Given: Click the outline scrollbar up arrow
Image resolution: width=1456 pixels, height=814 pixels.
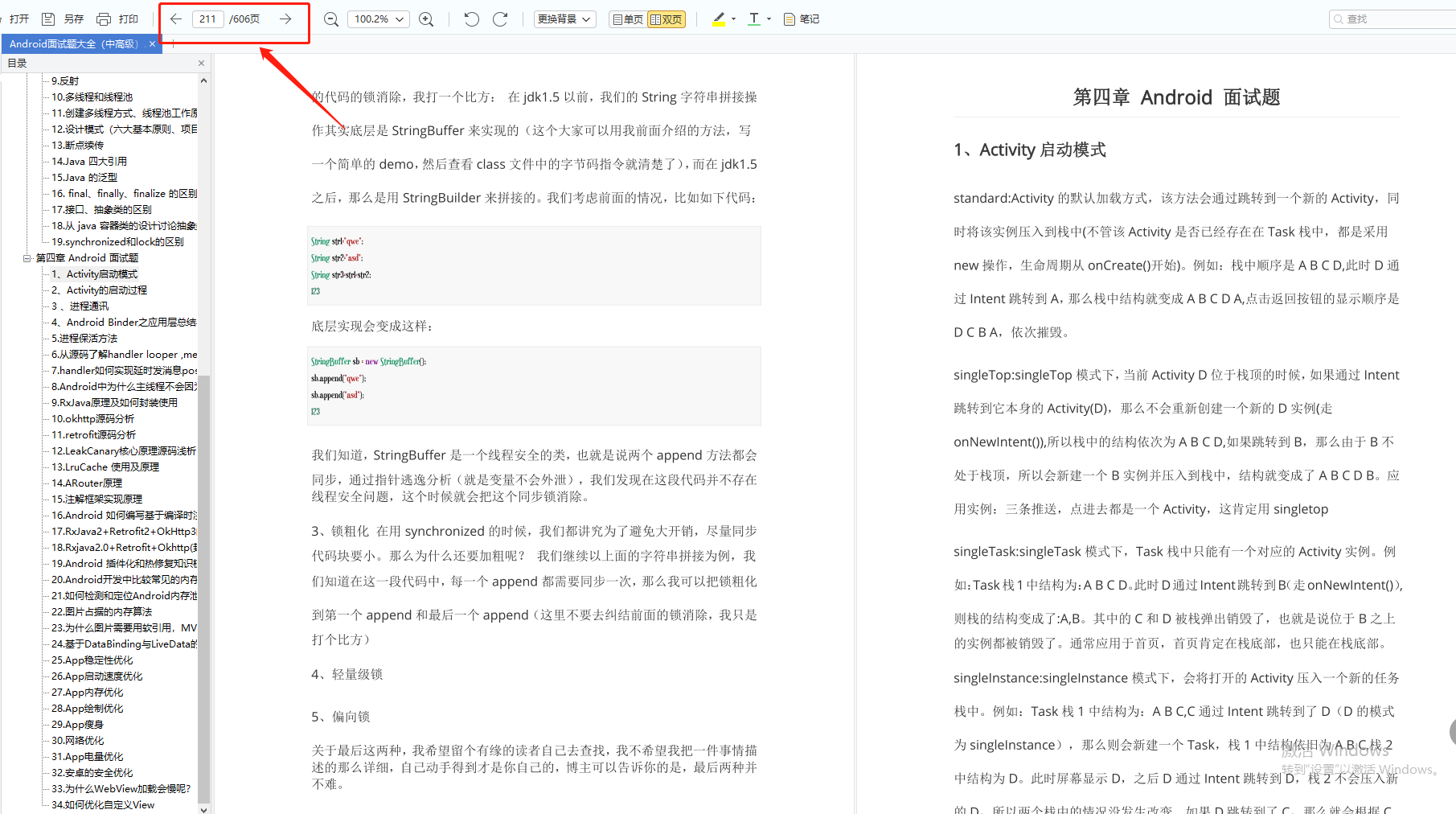Looking at the screenshot, I should (x=203, y=80).
